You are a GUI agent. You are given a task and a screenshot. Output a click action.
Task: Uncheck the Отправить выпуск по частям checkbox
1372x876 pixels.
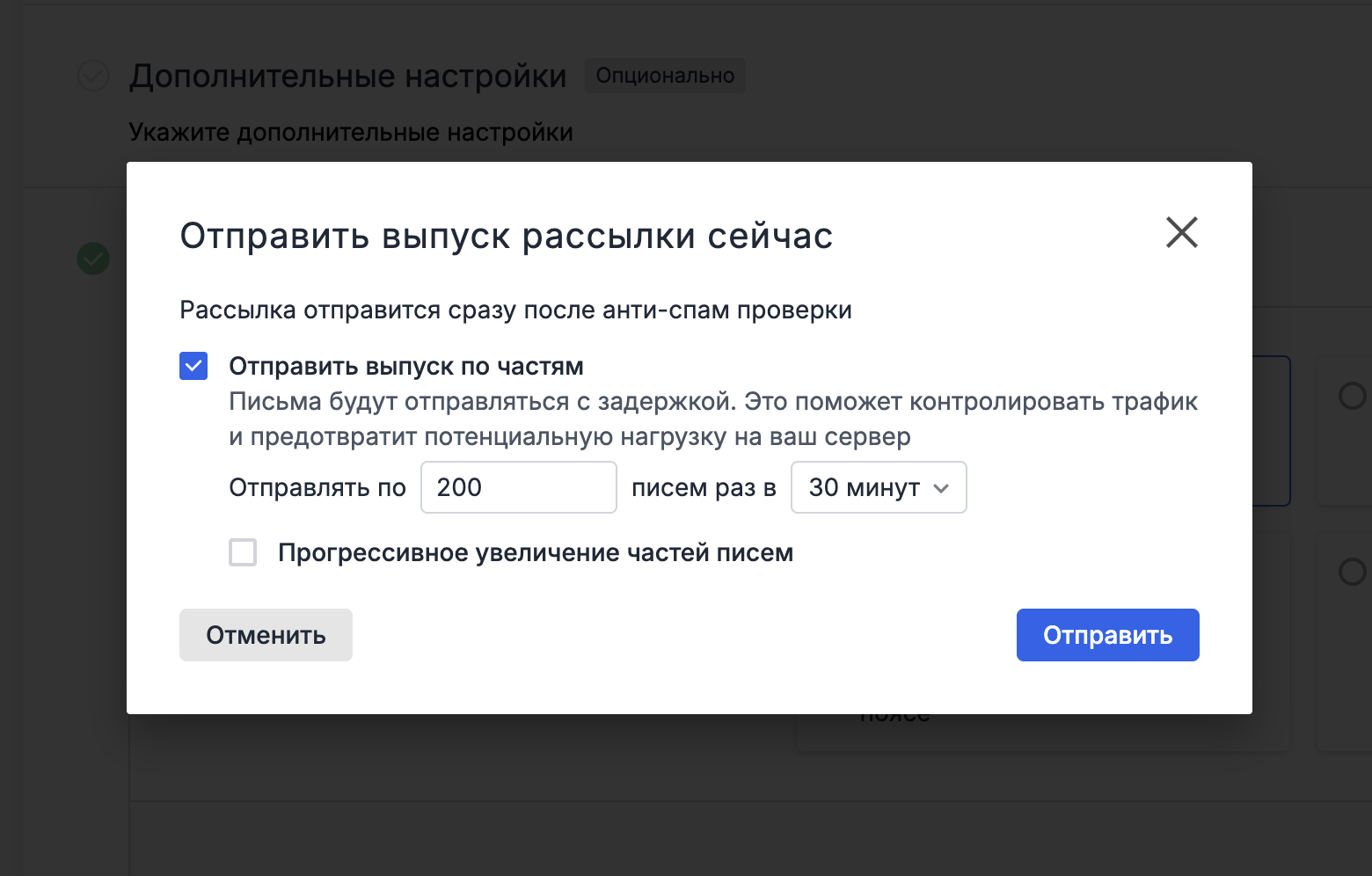[x=193, y=366]
